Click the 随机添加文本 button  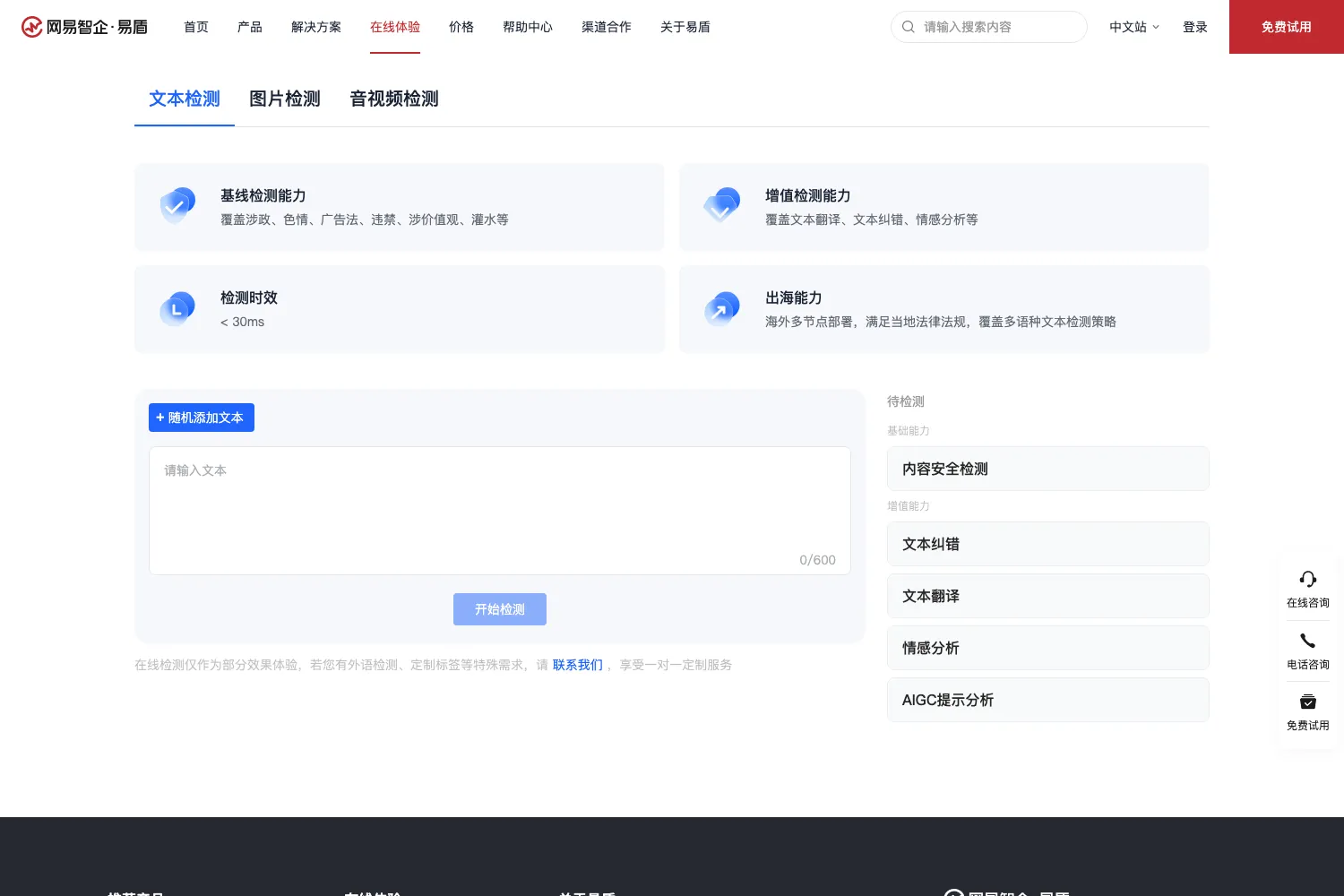(x=202, y=418)
